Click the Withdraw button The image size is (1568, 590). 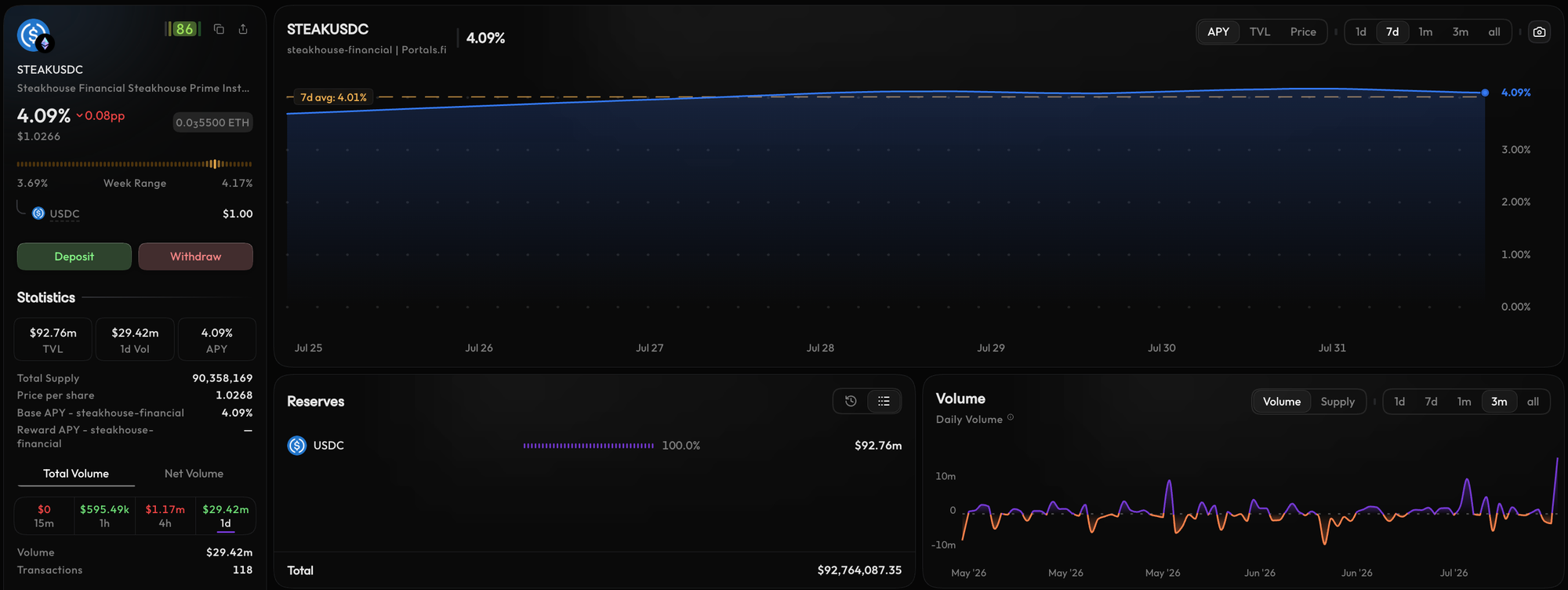196,257
